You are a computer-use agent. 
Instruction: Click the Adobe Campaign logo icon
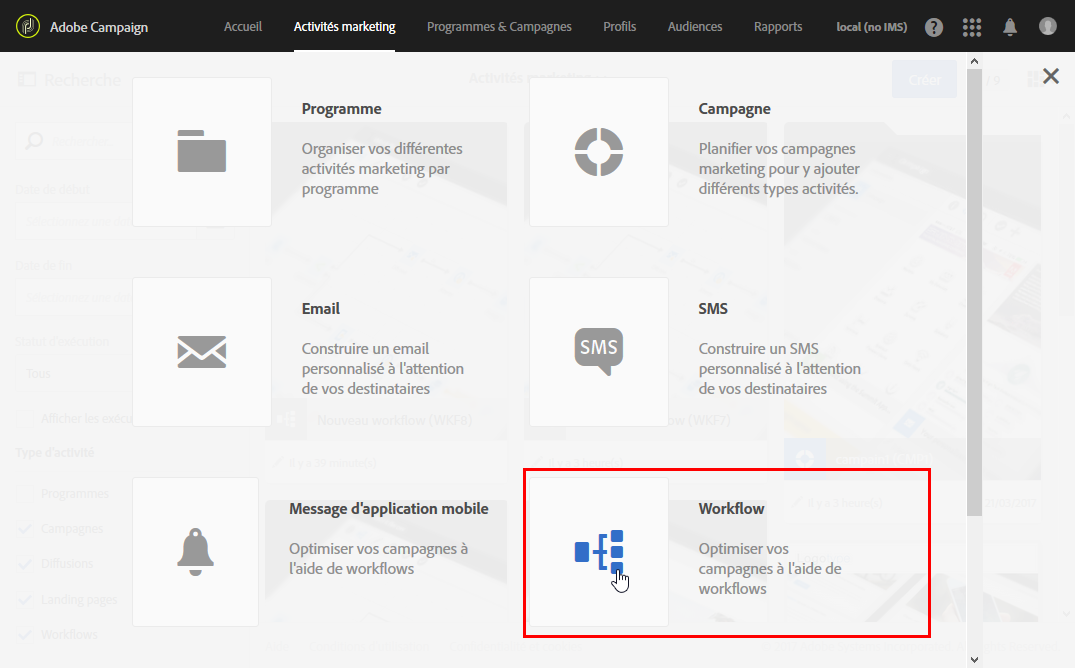27,26
